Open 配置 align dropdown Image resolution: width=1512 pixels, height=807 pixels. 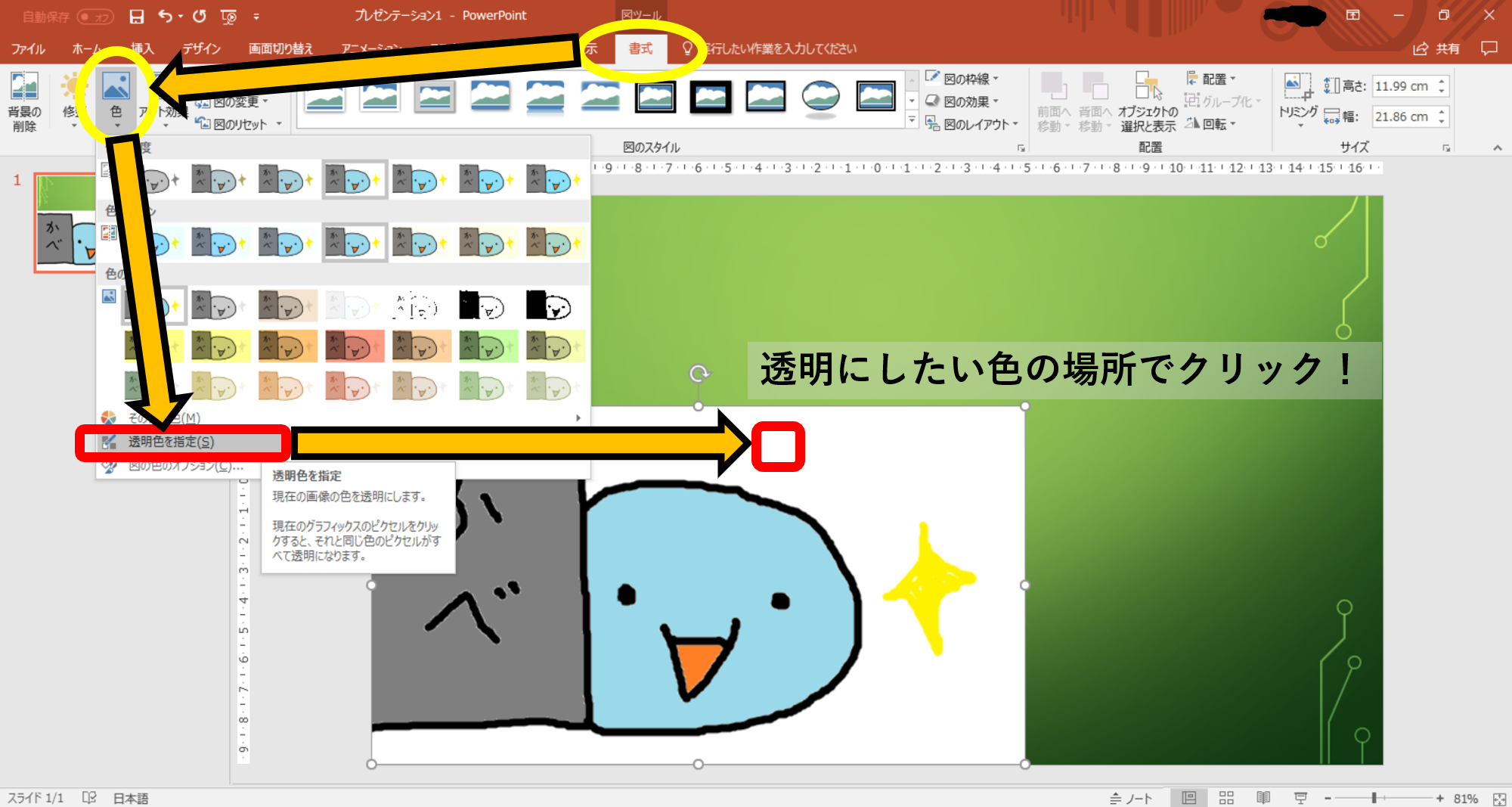click(1211, 79)
